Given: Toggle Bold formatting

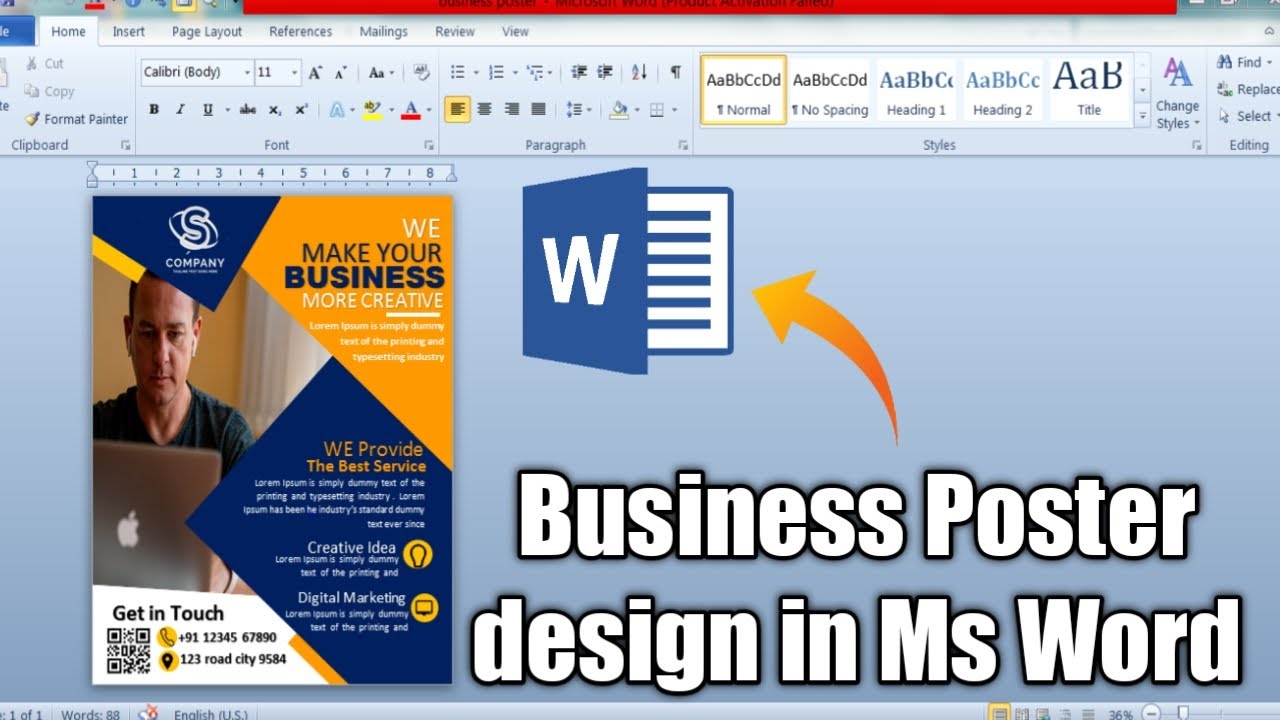Looking at the screenshot, I should pyautogui.click(x=154, y=109).
